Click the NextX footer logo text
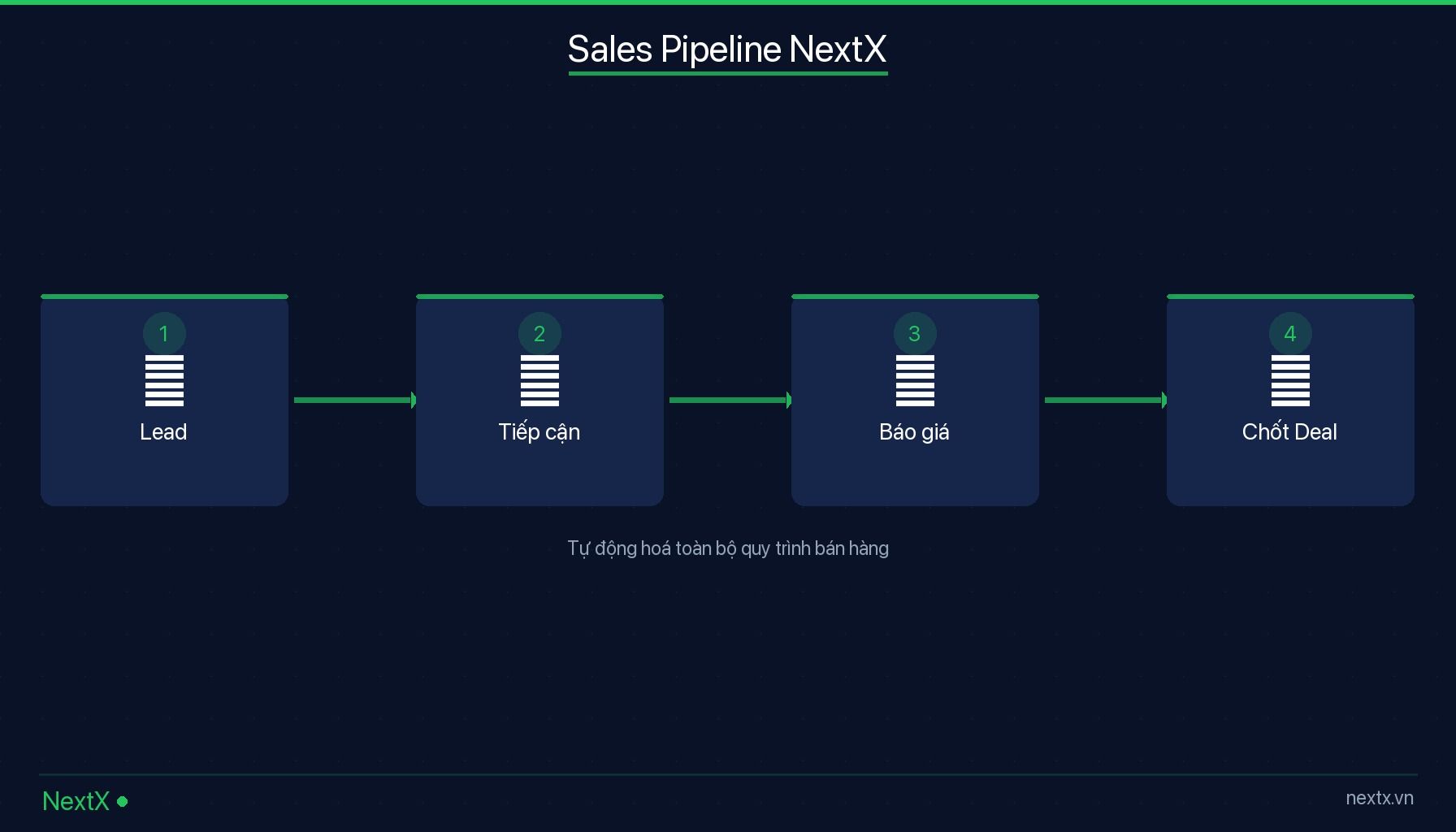This screenshot has width=1456, height=832. [76, 801]
